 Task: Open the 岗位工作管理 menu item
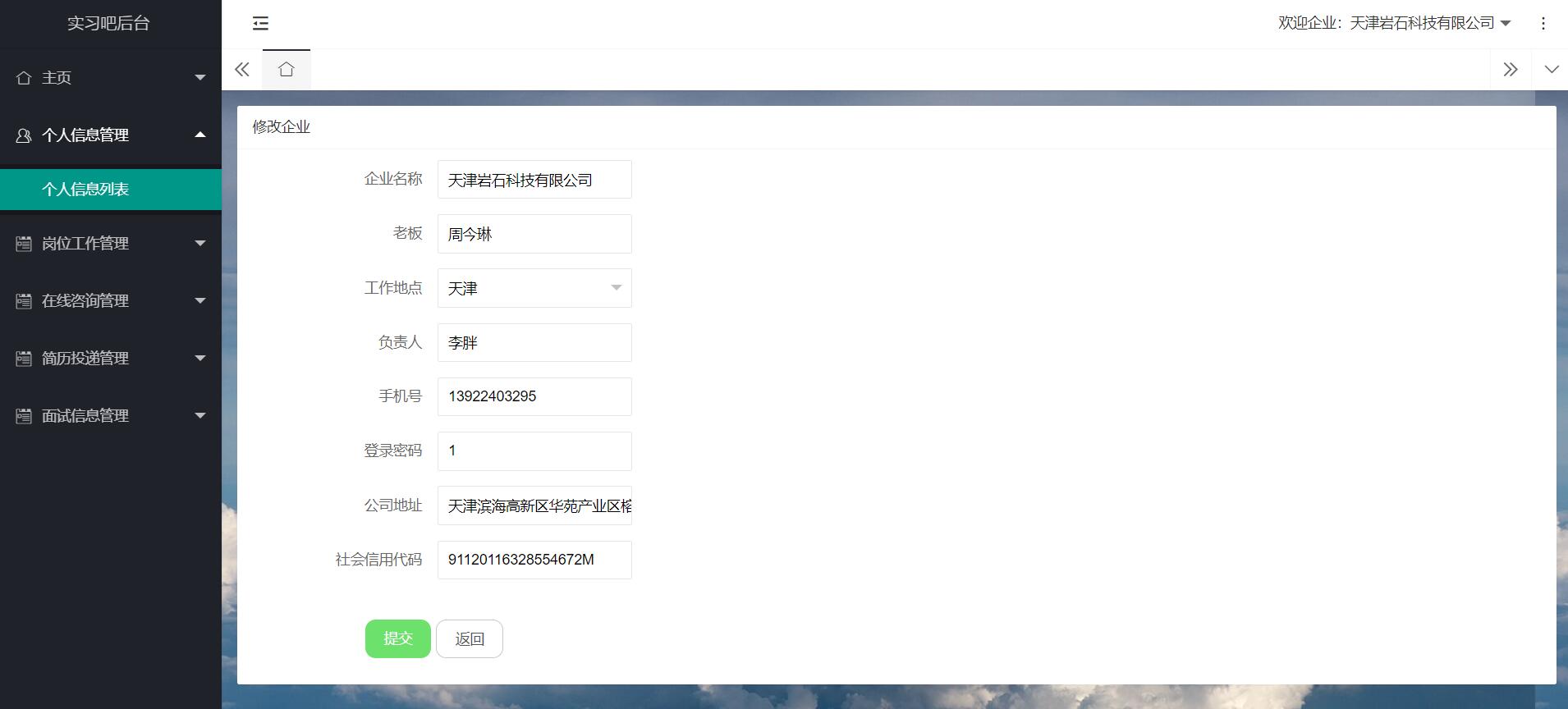[111, 244]
